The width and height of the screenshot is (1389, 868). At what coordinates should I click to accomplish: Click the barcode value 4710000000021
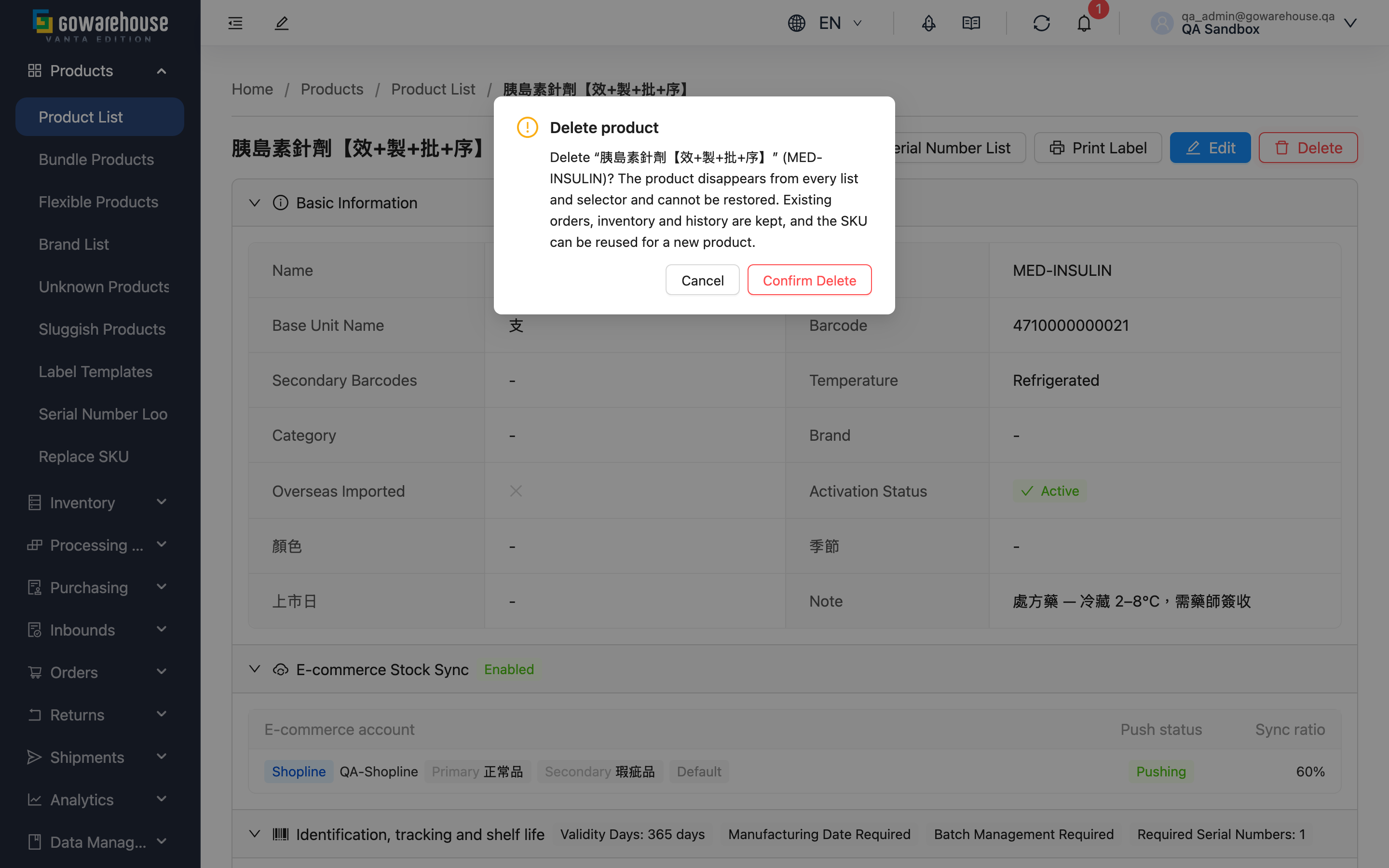(1071, 325)
